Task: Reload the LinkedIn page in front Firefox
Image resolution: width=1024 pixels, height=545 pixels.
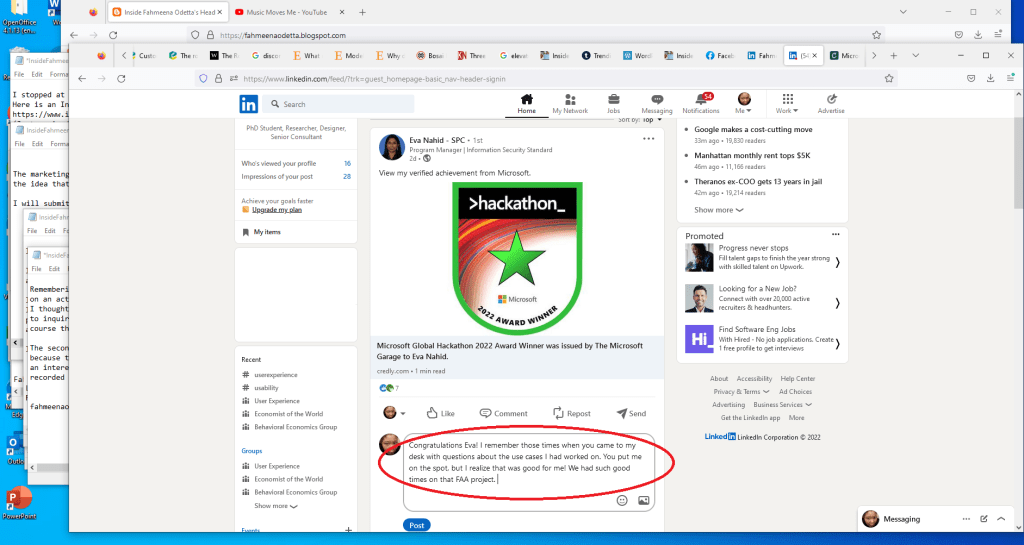Action: click(121, 78)
